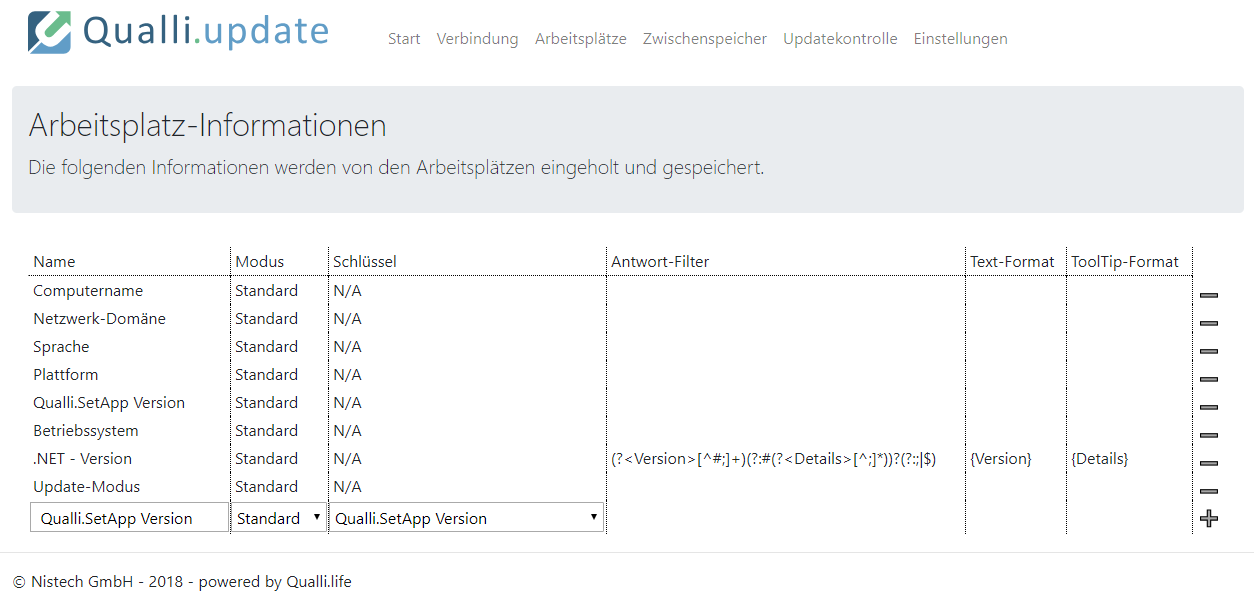
Task: Click the Sprache name cell
Action: click(x=61, y=347)
